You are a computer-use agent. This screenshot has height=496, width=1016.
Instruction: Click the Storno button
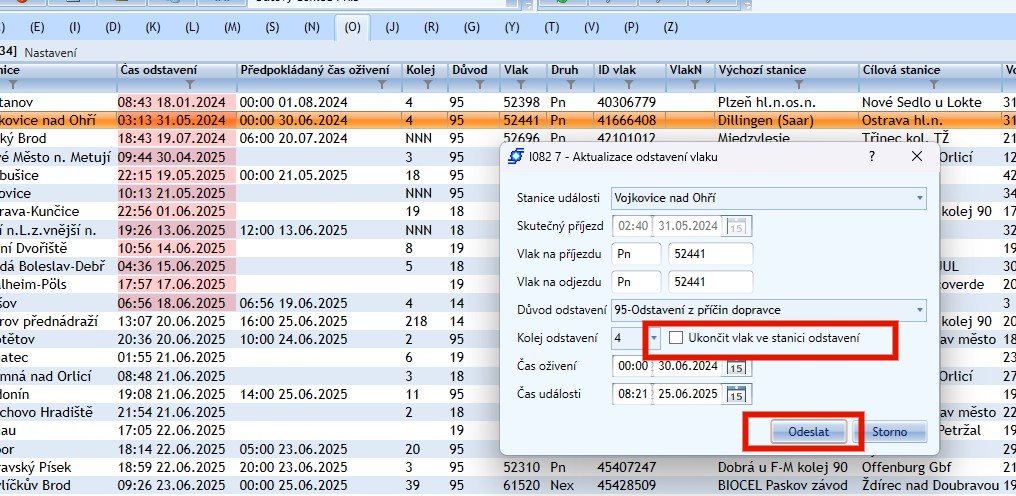tap(889, 431)
